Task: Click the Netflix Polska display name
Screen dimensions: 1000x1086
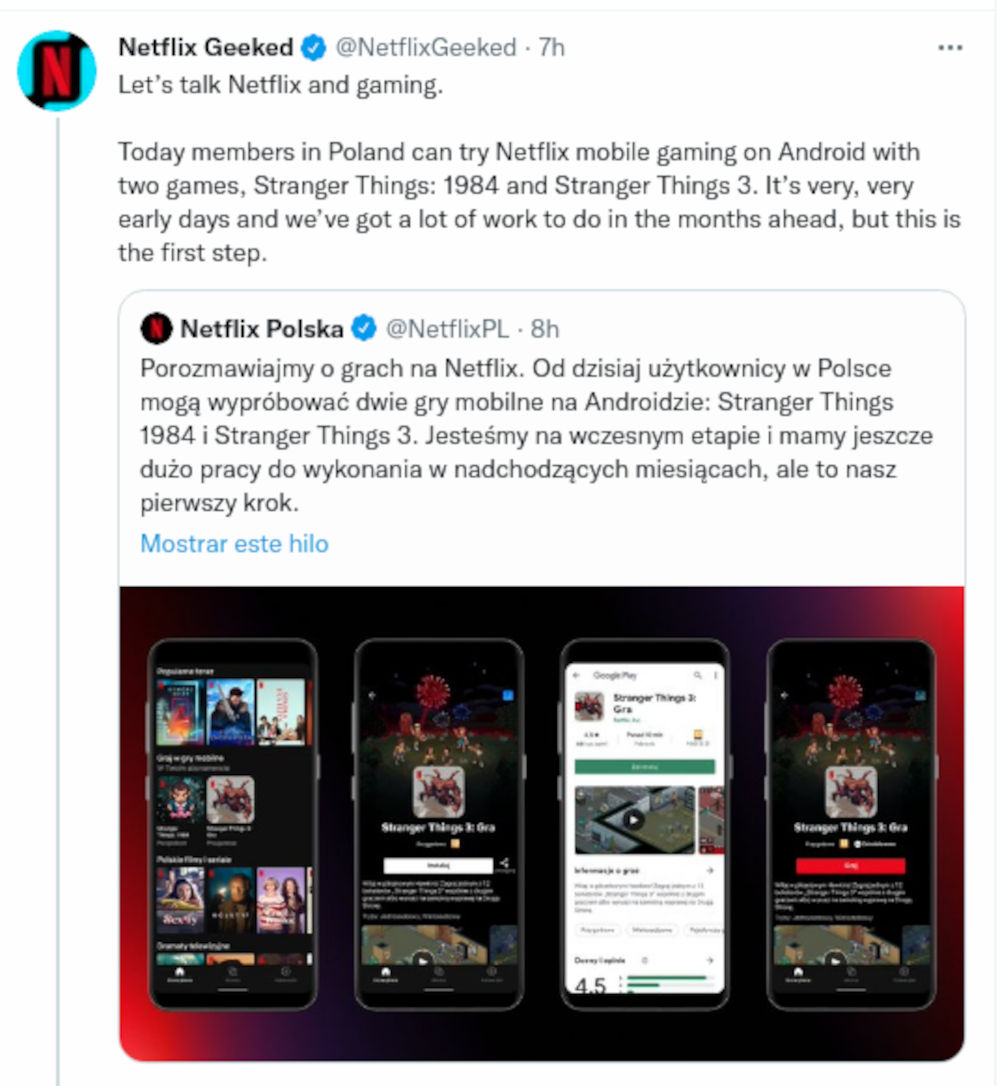Action: 262,329
